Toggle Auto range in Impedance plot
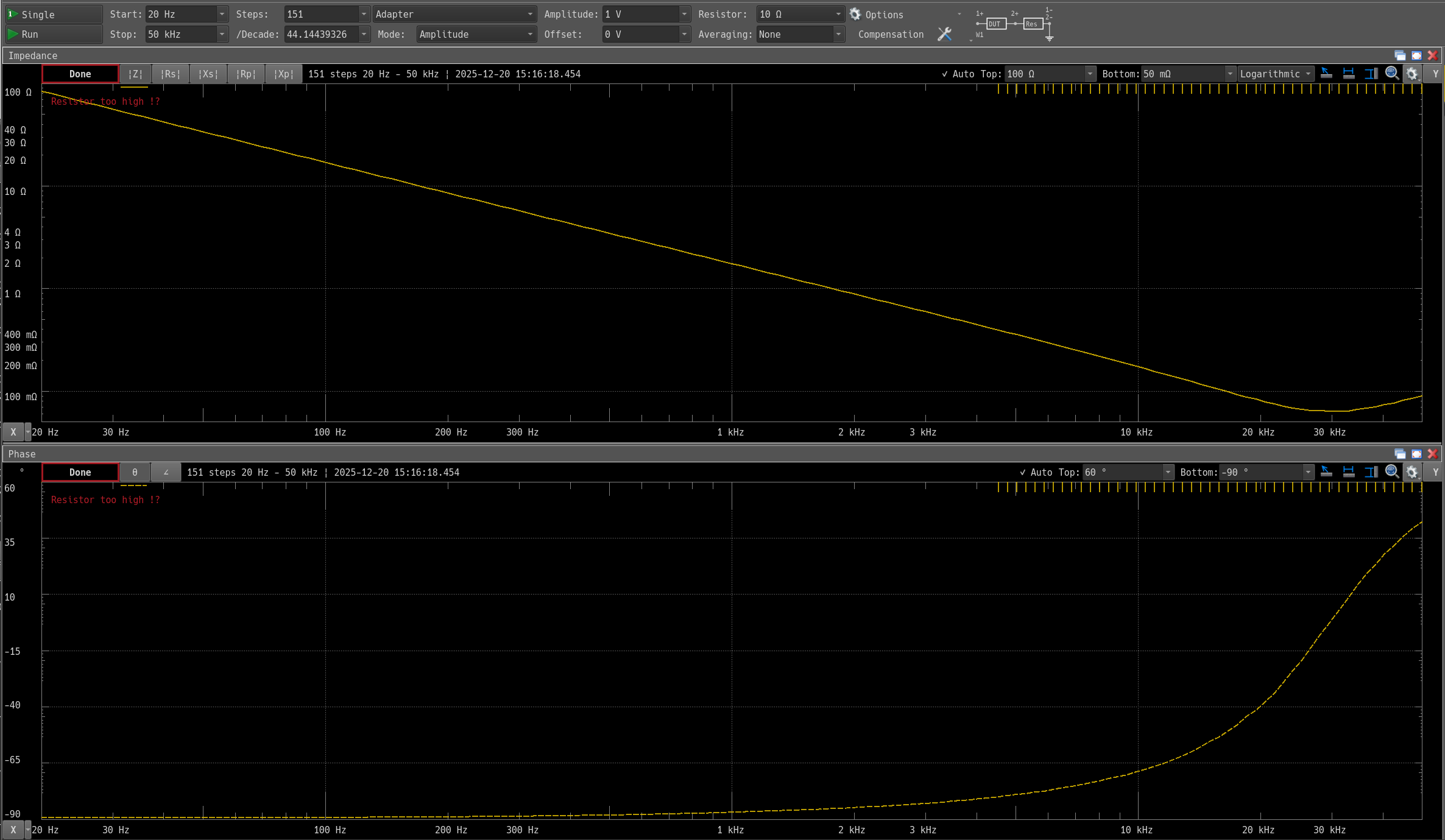This screenshot has height=840, width=1445. click(958, 74)
